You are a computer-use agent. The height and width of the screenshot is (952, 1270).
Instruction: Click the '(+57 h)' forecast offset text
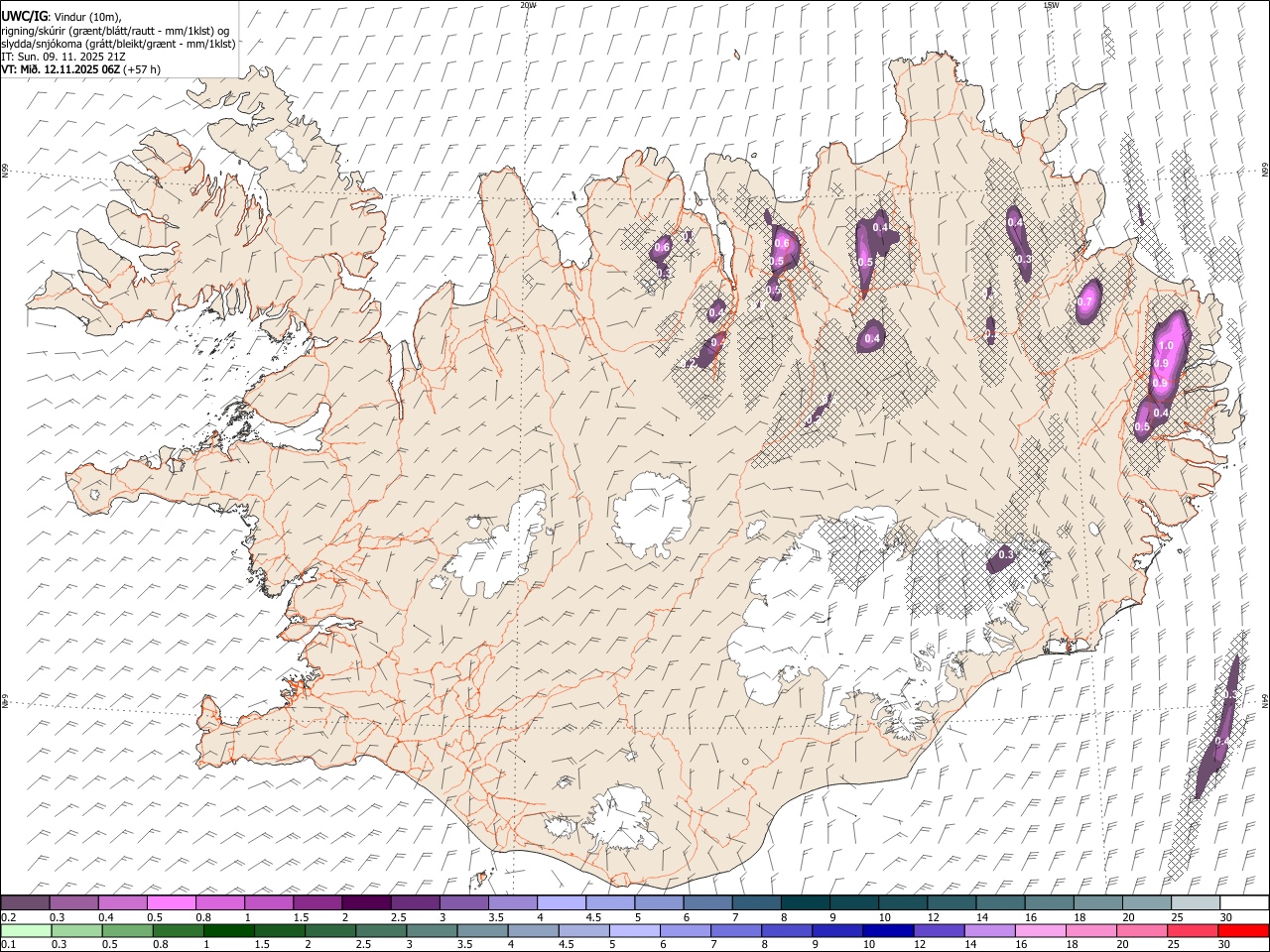tap(143, 69)
